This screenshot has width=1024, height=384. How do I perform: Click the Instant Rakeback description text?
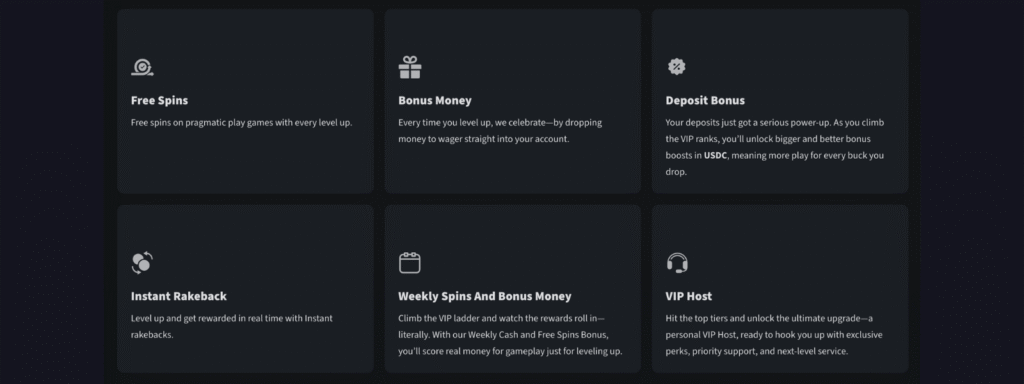[232, 326]
